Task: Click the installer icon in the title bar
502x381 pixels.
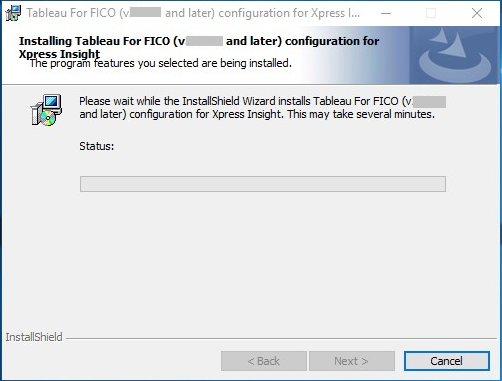Action: 13,13
